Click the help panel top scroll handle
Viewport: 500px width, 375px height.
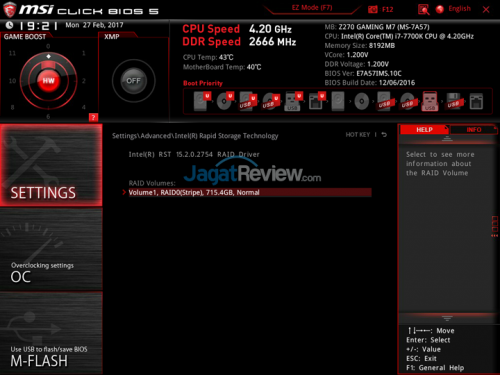point(447,138)
